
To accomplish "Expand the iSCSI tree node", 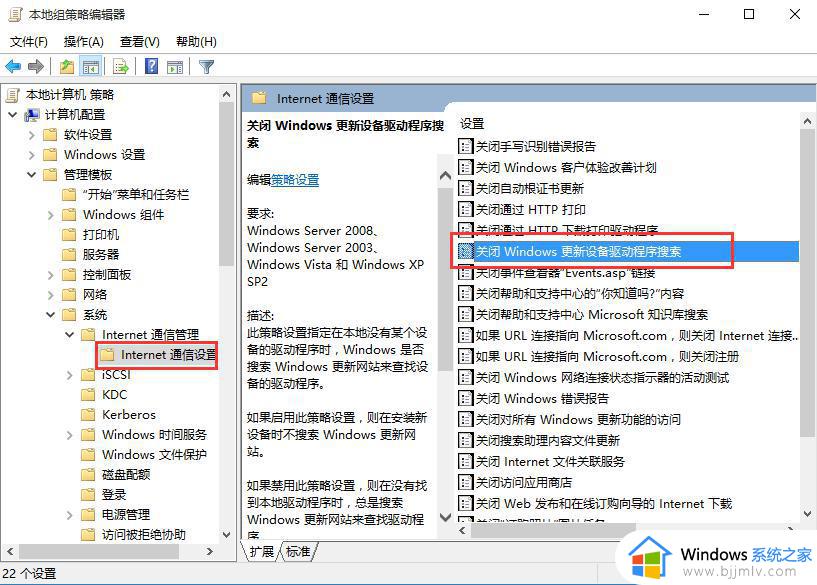I will tap(70, 375).
